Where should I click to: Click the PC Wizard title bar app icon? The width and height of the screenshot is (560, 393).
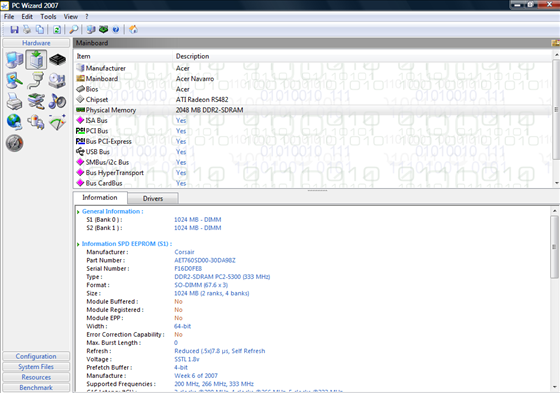[x=5, y=5]
